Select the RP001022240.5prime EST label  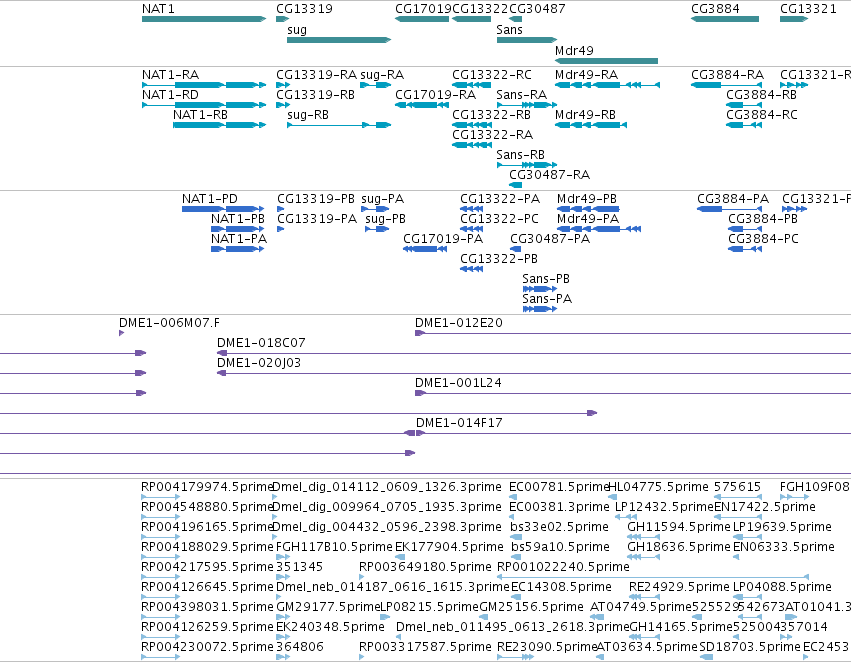point(563,567)
